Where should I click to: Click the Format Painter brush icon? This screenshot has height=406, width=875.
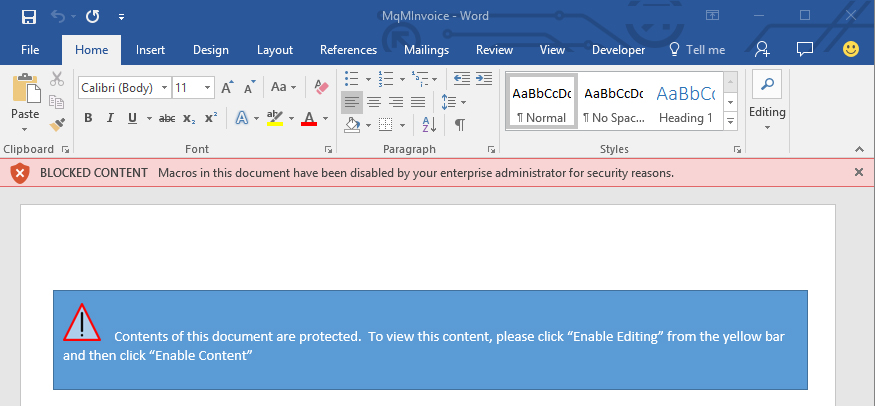pos(57,124)
